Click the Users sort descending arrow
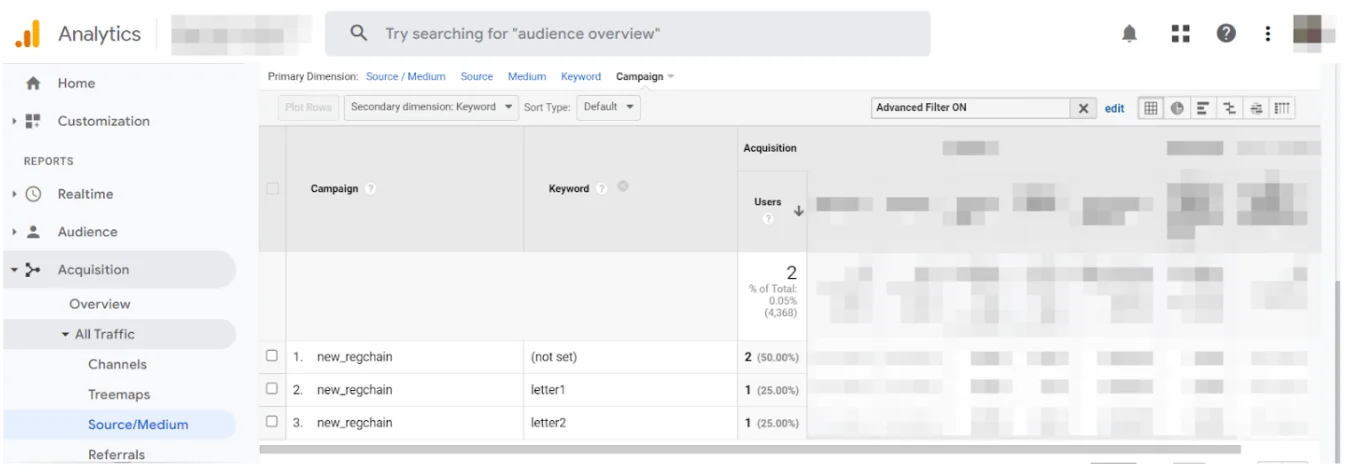Image resolution: width=1348 pixels, height=476 pixels. pos(798,211)
